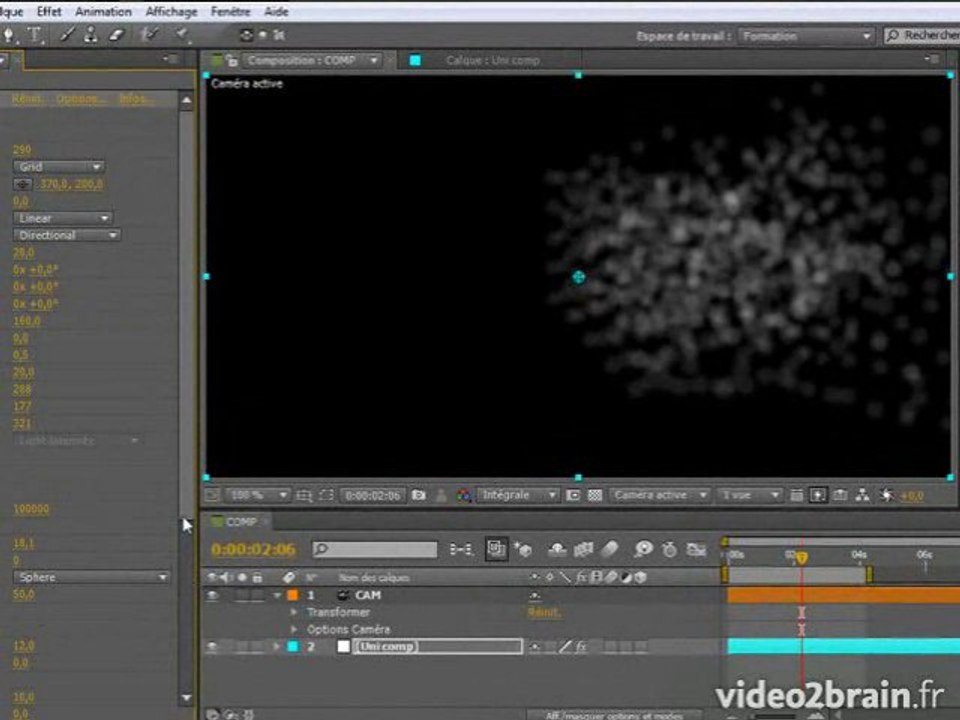Open the Directional dropdown
Image resolution: width=960 pixels, height=720 pixels.
click(67, 235)
